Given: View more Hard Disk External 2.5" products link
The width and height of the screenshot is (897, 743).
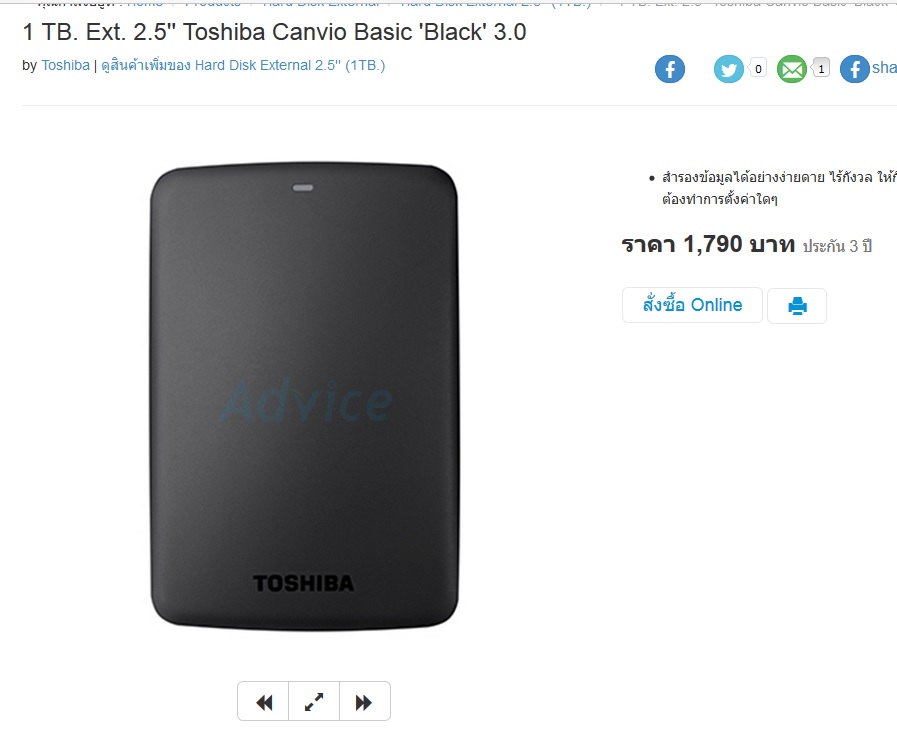Looking at the screenshot, I should [x=243, y=65].
